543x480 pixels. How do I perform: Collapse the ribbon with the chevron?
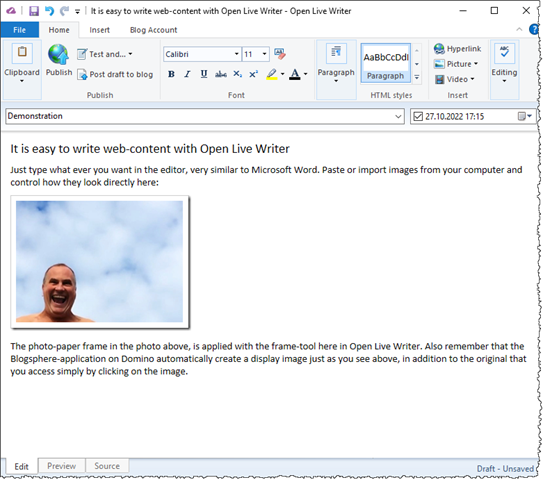pyautogui.click(x=519, y=29)
